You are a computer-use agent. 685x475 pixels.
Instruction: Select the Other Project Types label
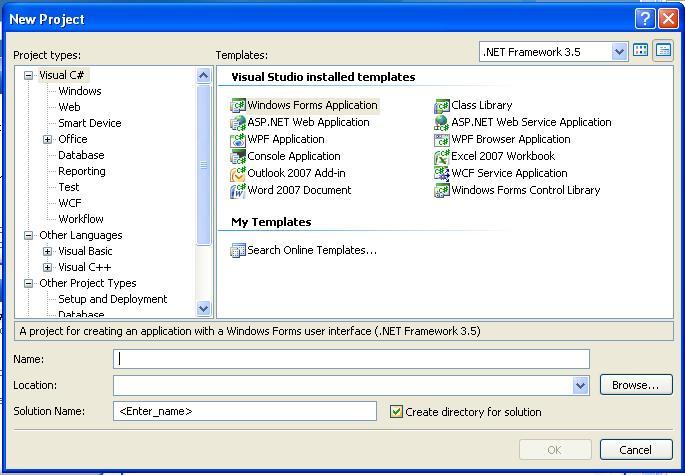[88, 283]
